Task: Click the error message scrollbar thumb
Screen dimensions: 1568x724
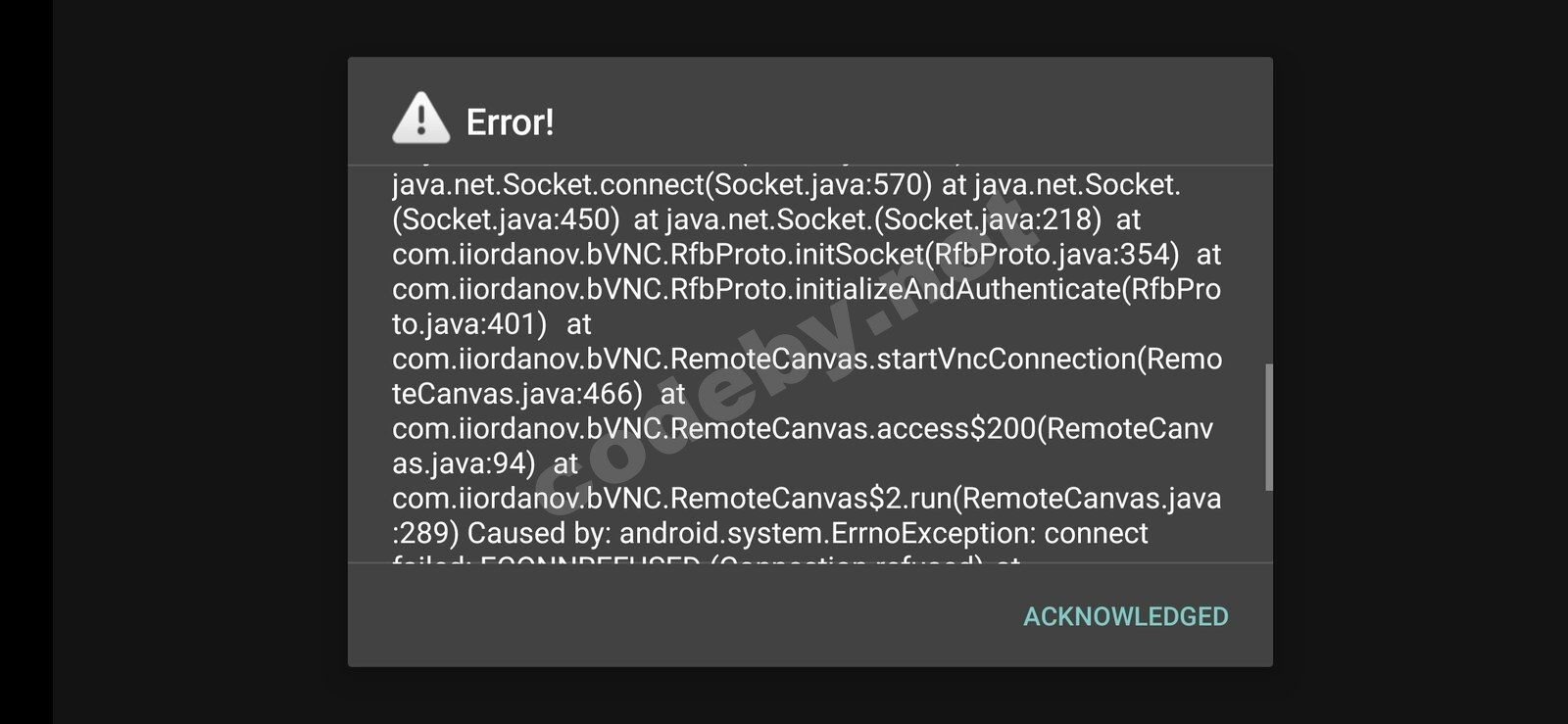Action: click(1269, 427)
